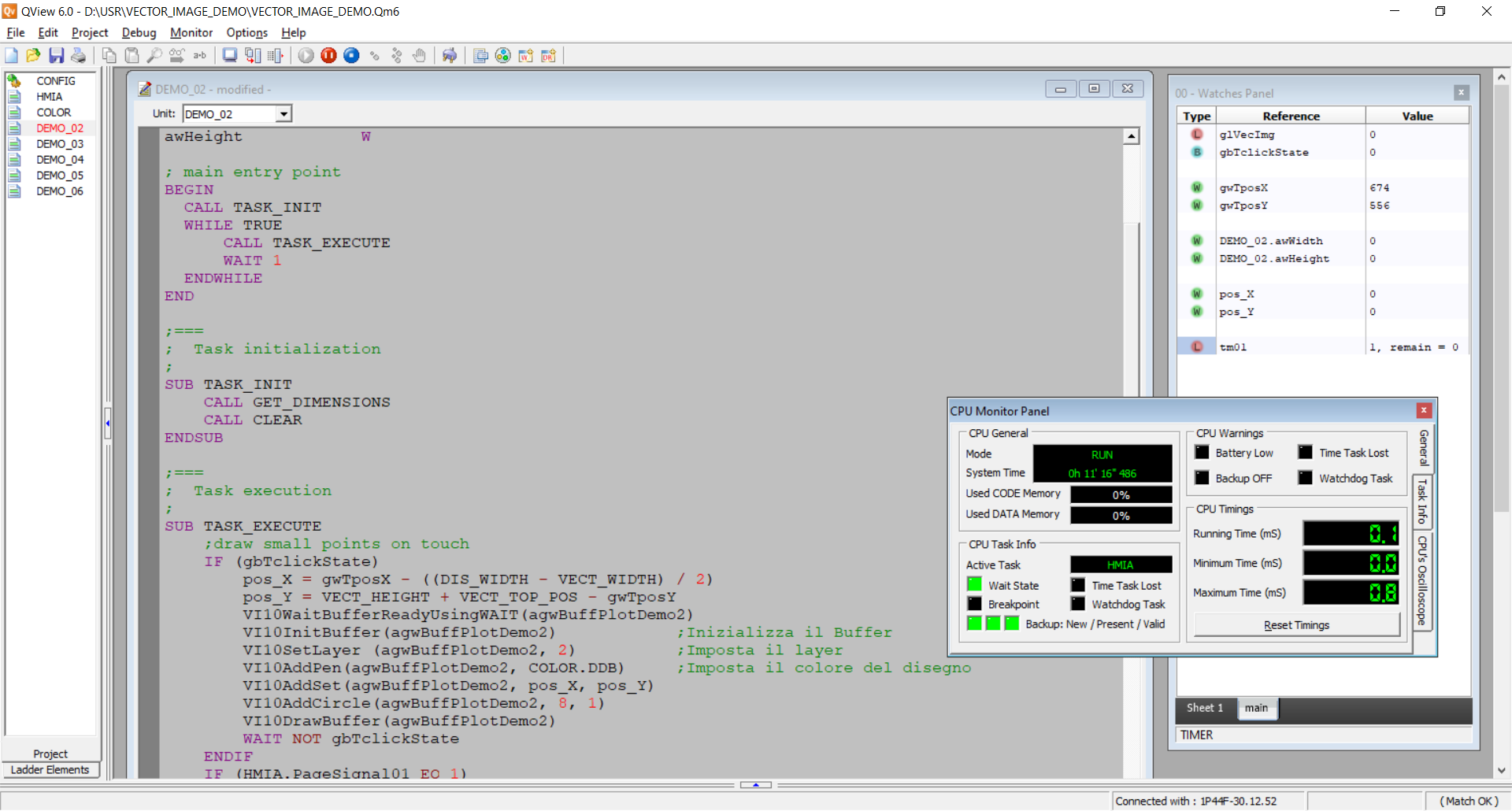1512x811 pixels.
Task: Click the monitor screen toolbar icon
Action: (229, 55)
